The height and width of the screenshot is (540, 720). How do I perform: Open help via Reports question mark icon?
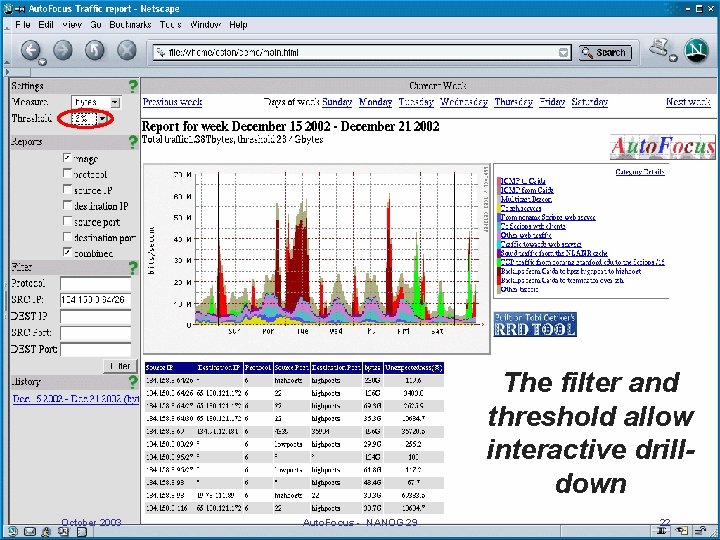pos(133,142)
